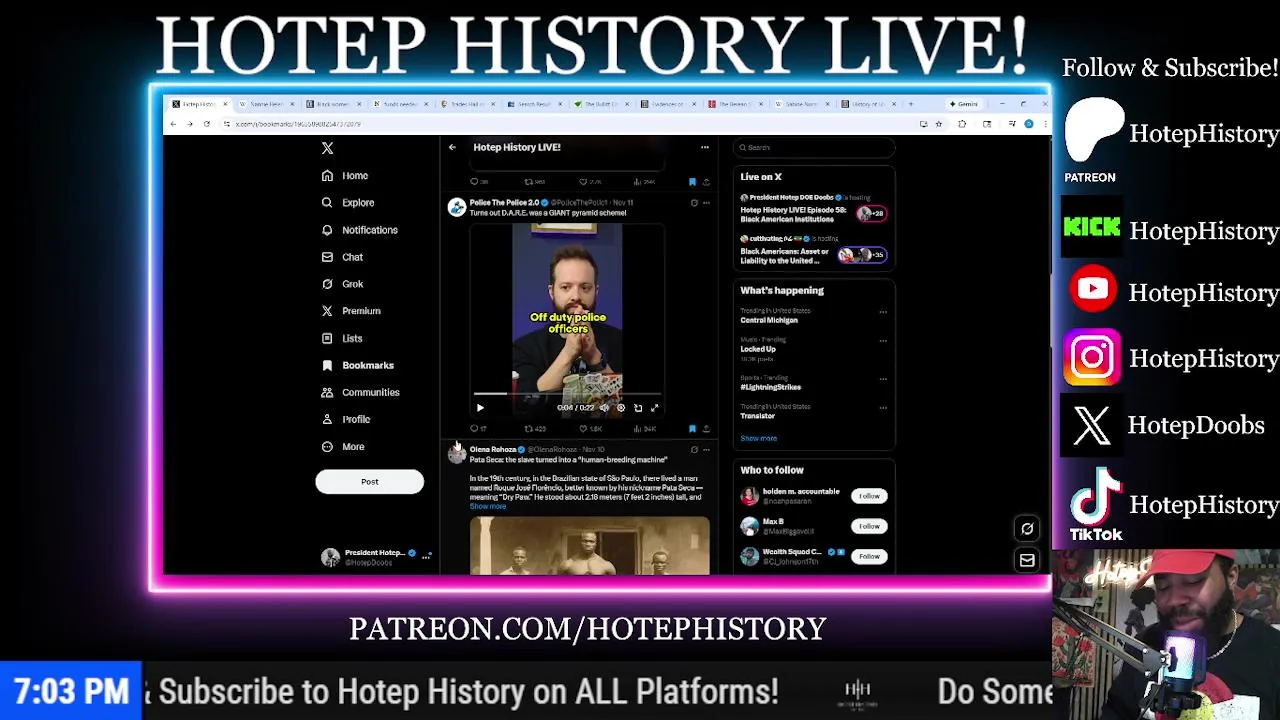This screenshot has width=1280, height=720.
Task: Open video playback settings gear
Action: [621, 408]
